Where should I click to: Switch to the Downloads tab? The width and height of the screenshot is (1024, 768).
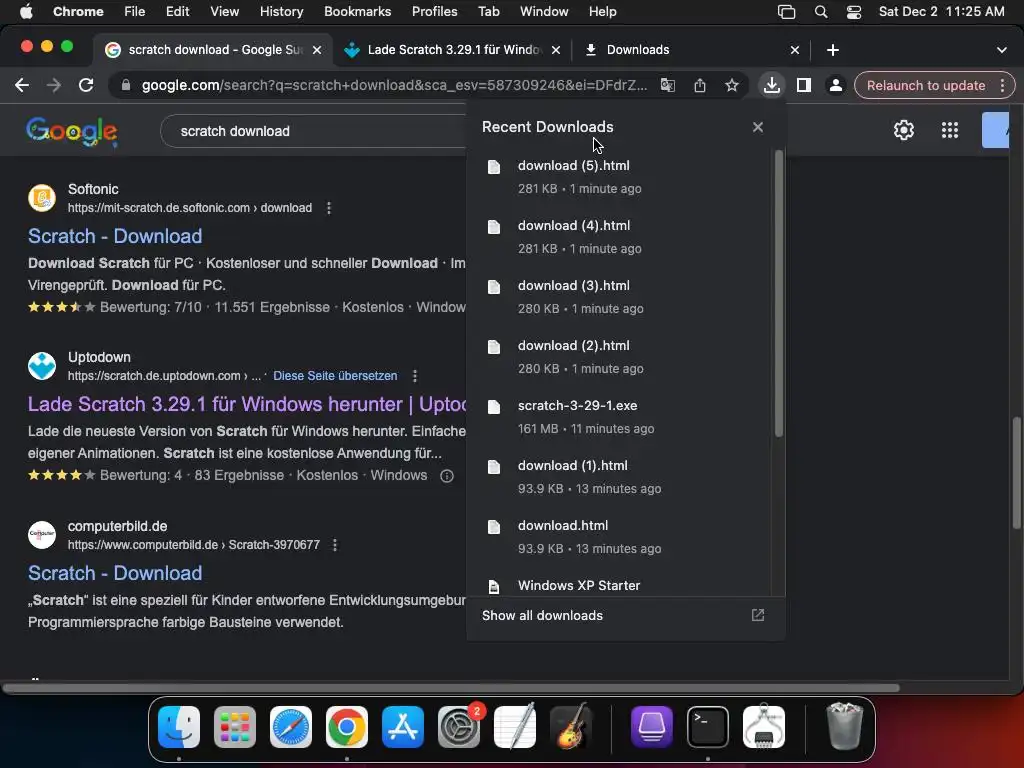[x=692, y=50]
